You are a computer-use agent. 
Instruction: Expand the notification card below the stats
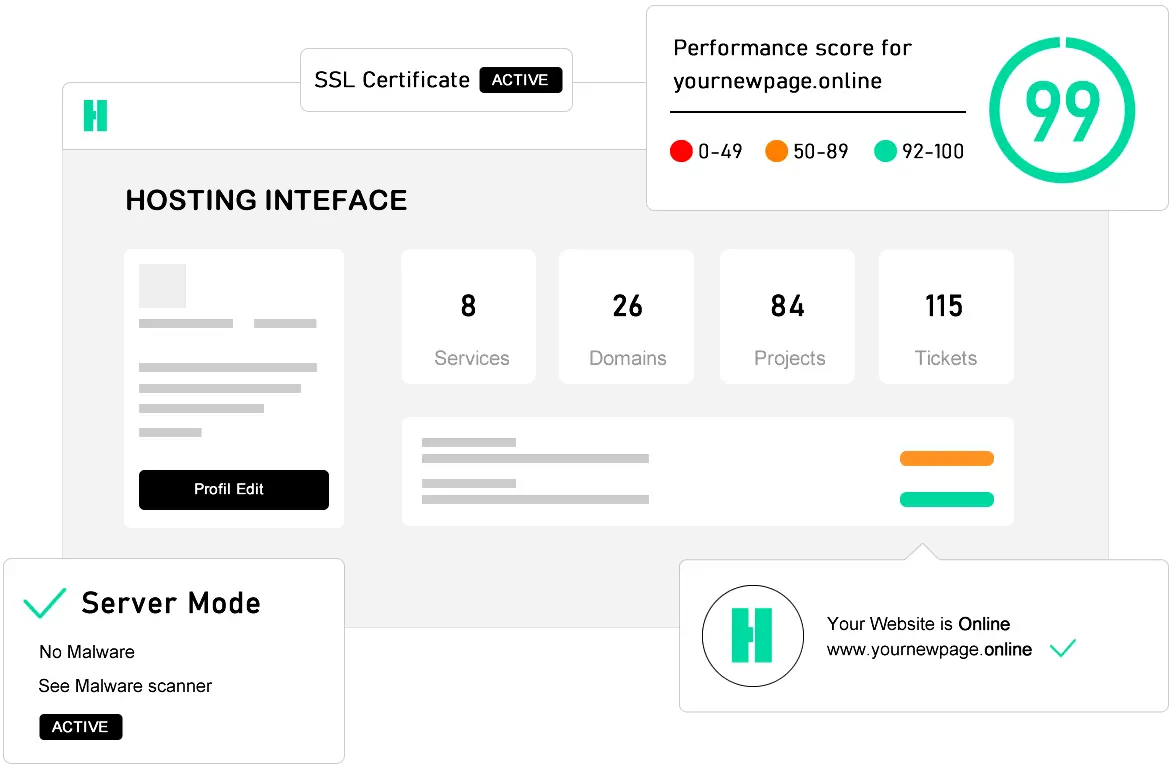pos(708,471)
